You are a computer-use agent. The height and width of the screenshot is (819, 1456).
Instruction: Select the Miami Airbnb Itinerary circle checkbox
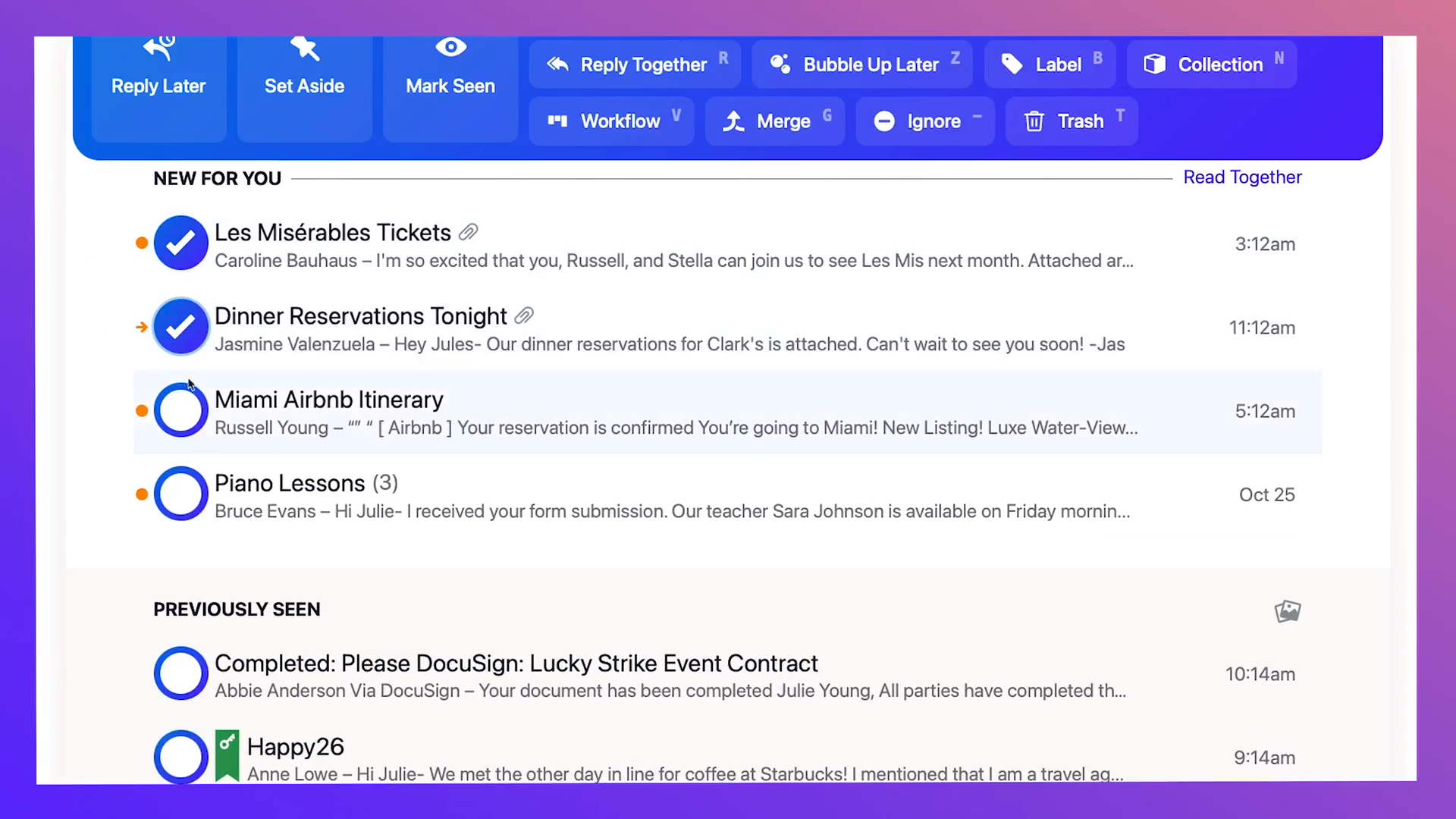coord(181,410)
